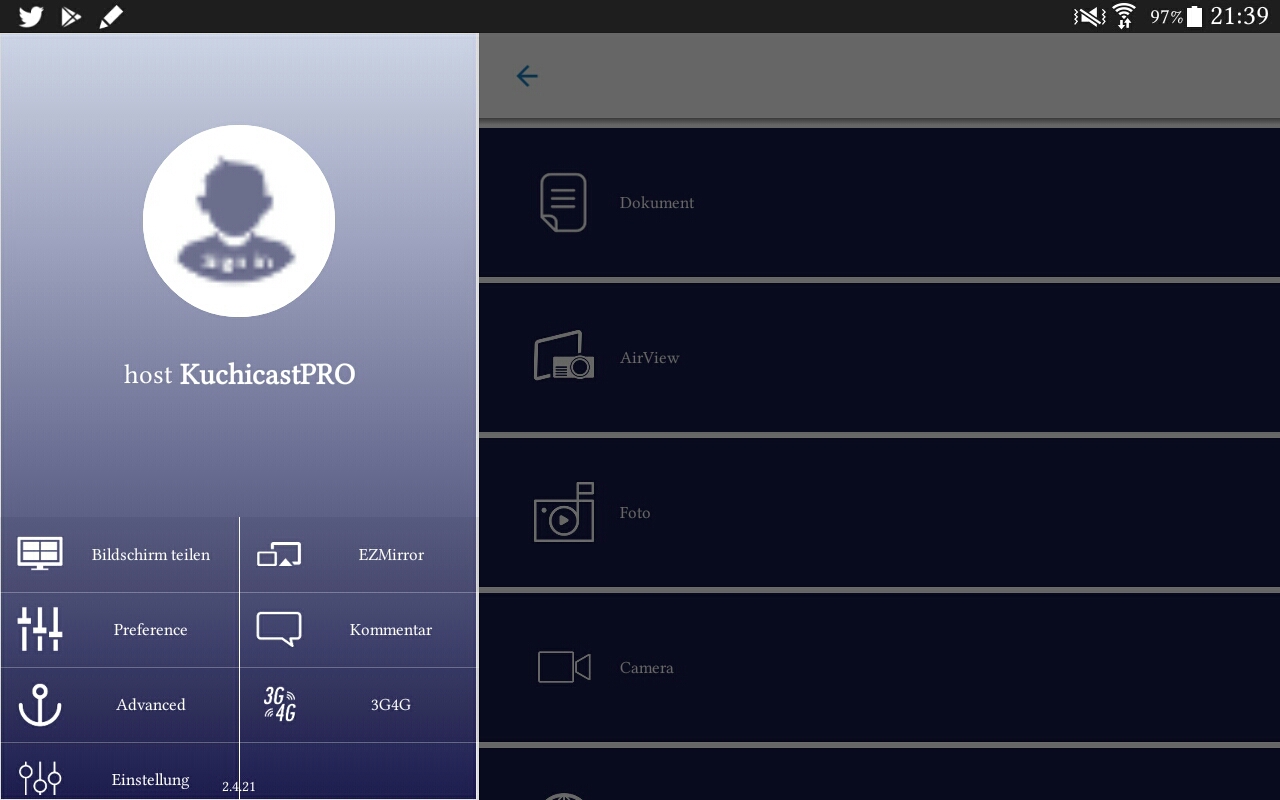Tap the 3G4G network icon
1280x800 pixels.
point(280,704)
